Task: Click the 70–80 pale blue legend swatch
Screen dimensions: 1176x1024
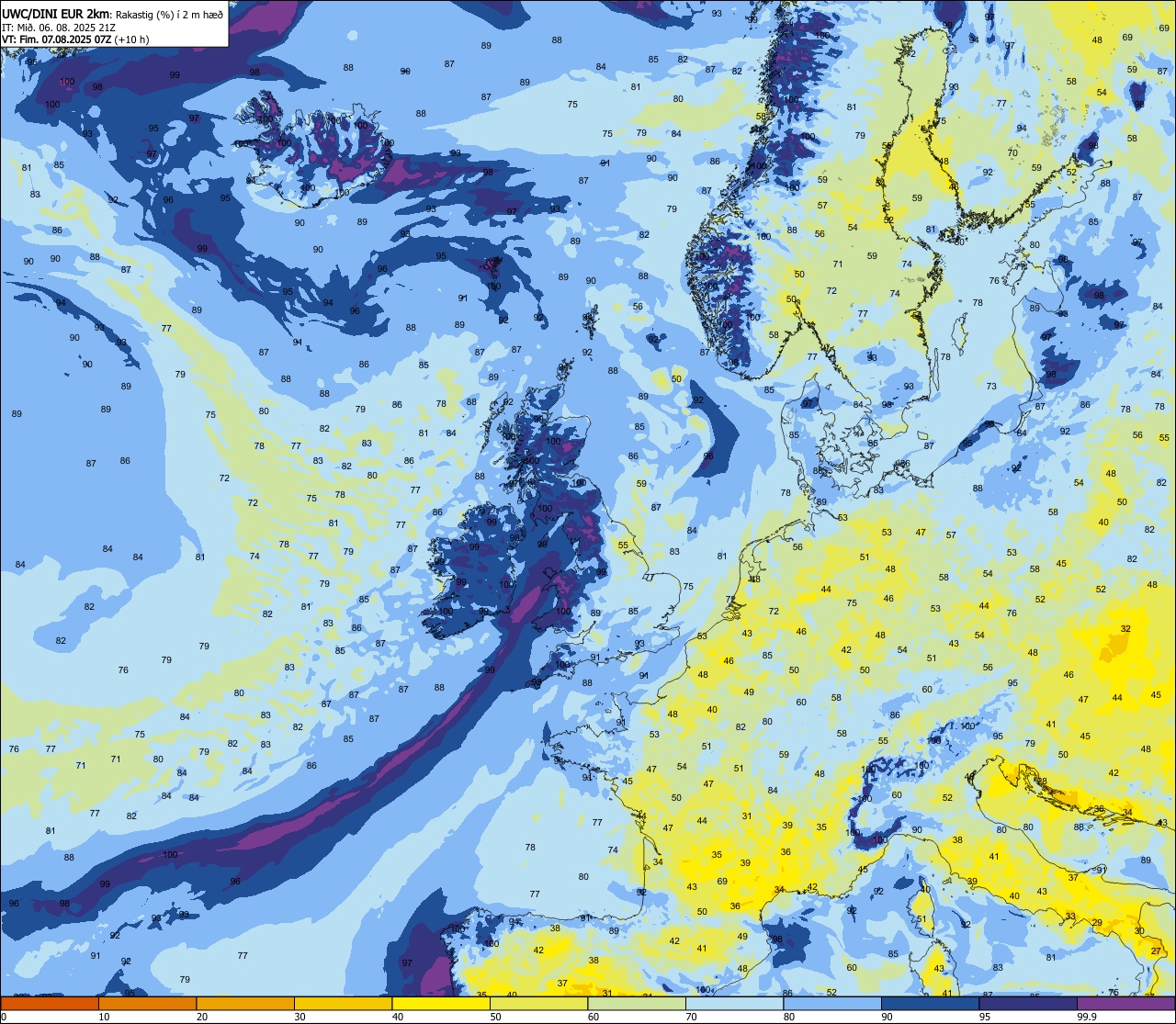Action: 734,1003
